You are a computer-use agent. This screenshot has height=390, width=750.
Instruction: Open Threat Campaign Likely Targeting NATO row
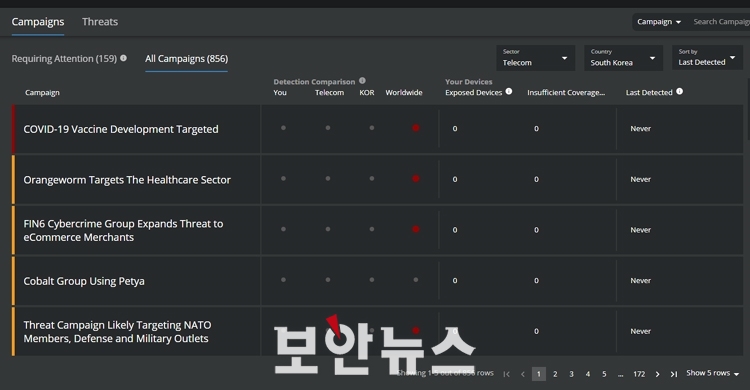tap(117, 332)
